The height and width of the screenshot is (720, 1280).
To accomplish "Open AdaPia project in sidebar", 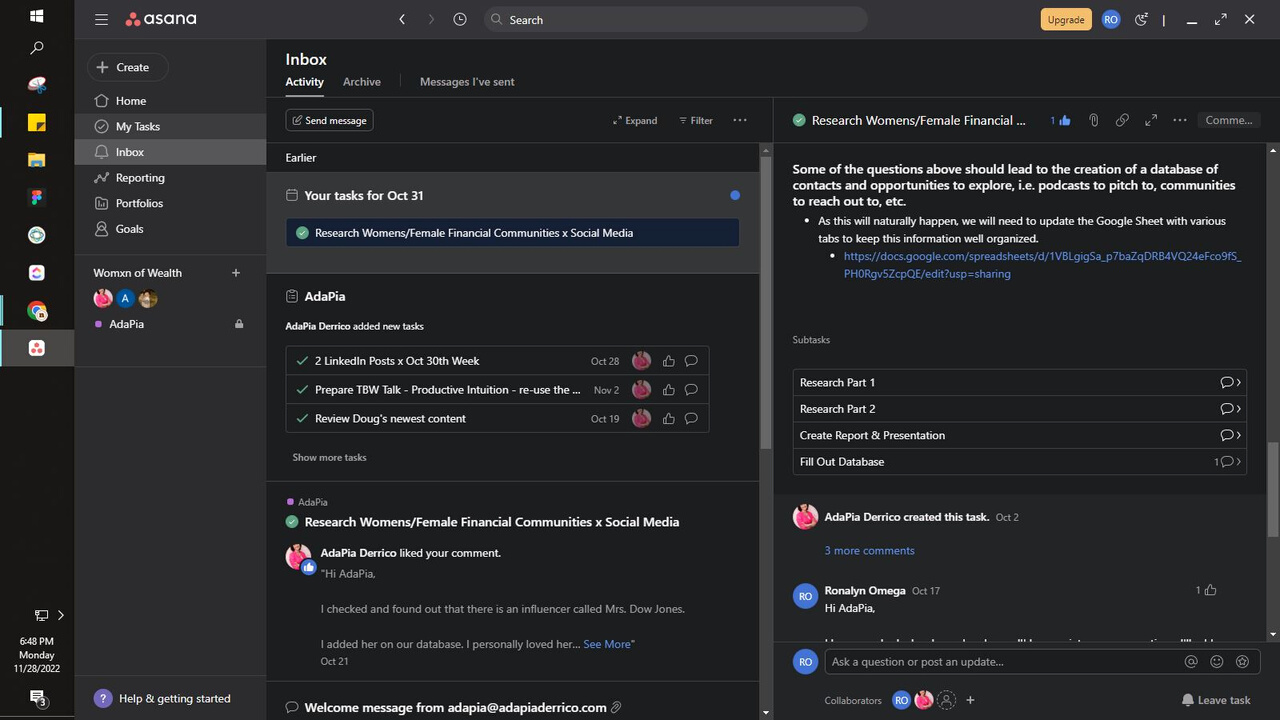I will (x=126, y=324).
